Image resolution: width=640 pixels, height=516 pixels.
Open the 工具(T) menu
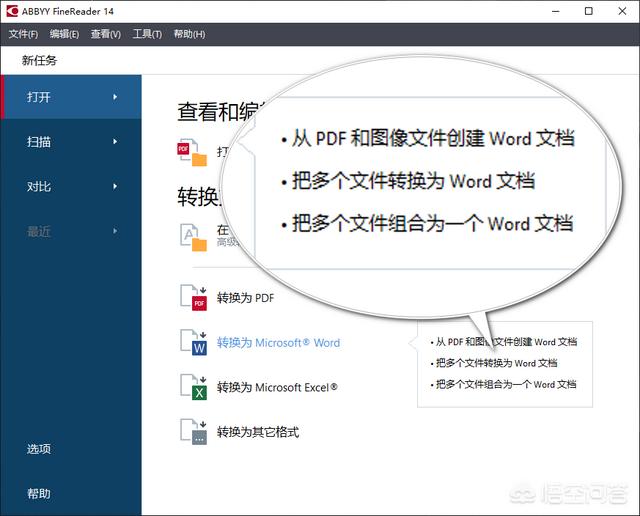point(147,34)
